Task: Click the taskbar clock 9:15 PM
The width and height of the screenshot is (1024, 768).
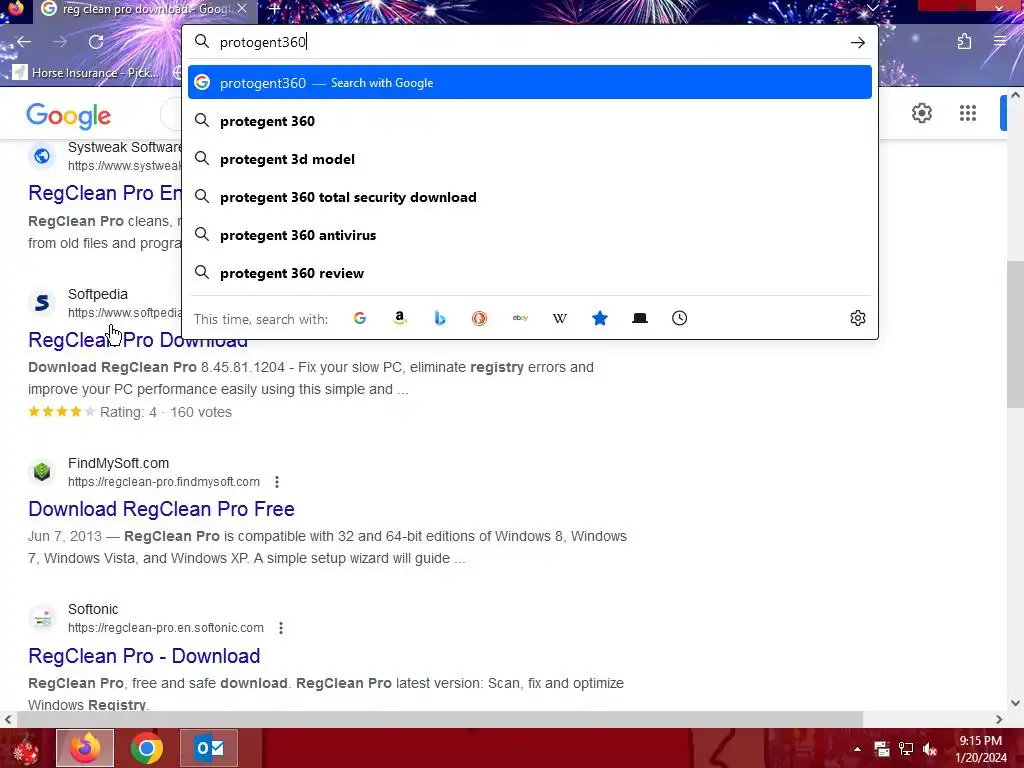Action: coord(980,741)
